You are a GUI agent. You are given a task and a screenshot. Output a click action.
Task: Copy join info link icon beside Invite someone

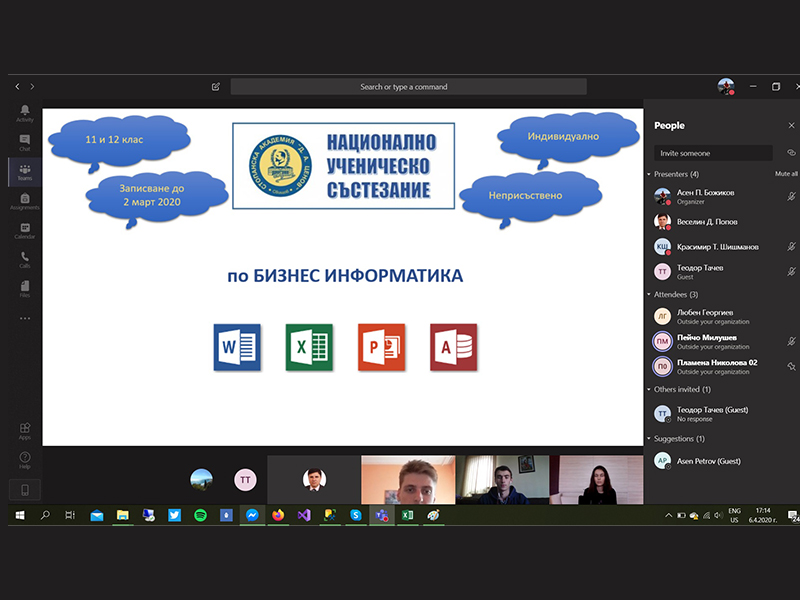791,153
